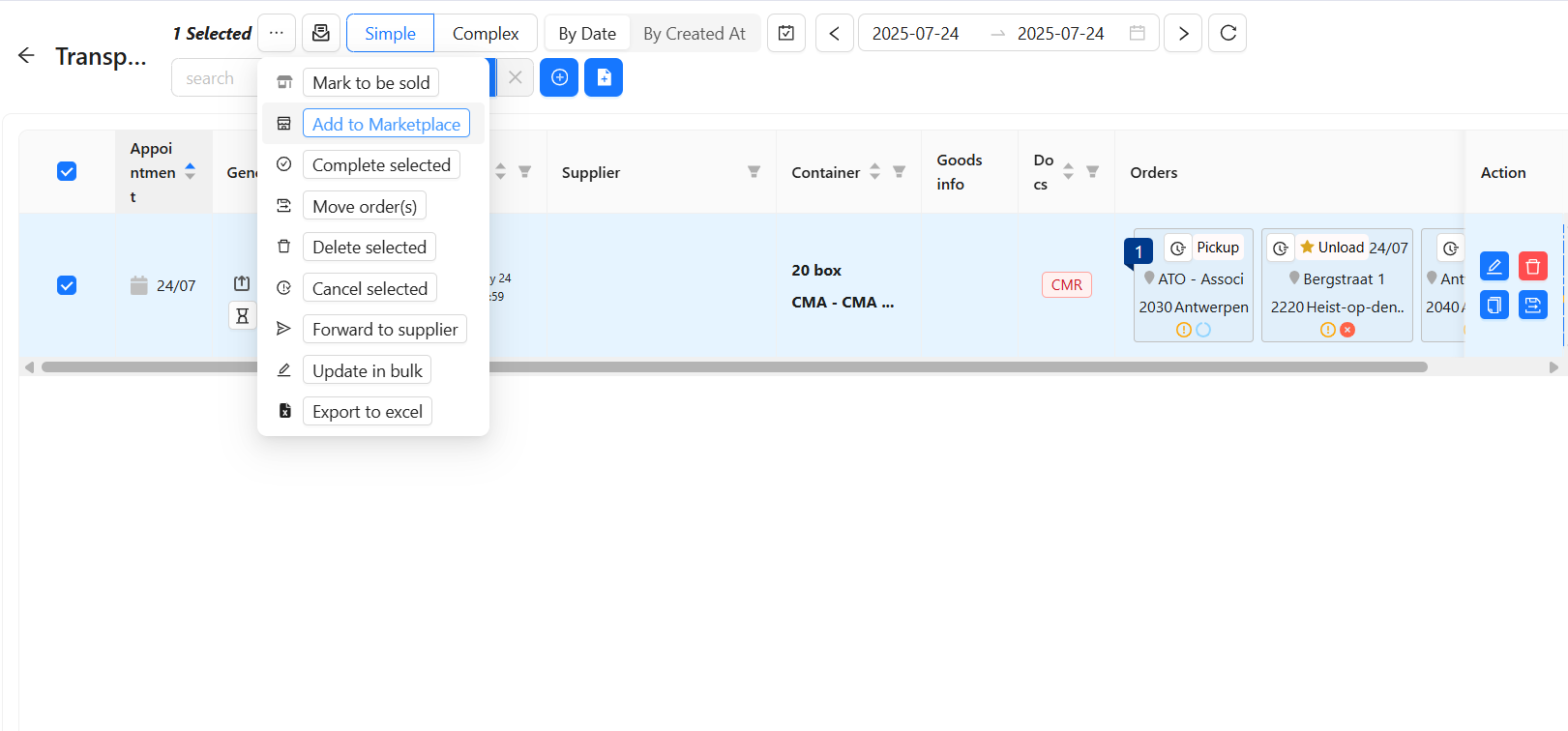The image size is (1568, 731).
Task: Click the red X status on Bergstraat card
Action: pyautogui.click(x=1347, y=330)
